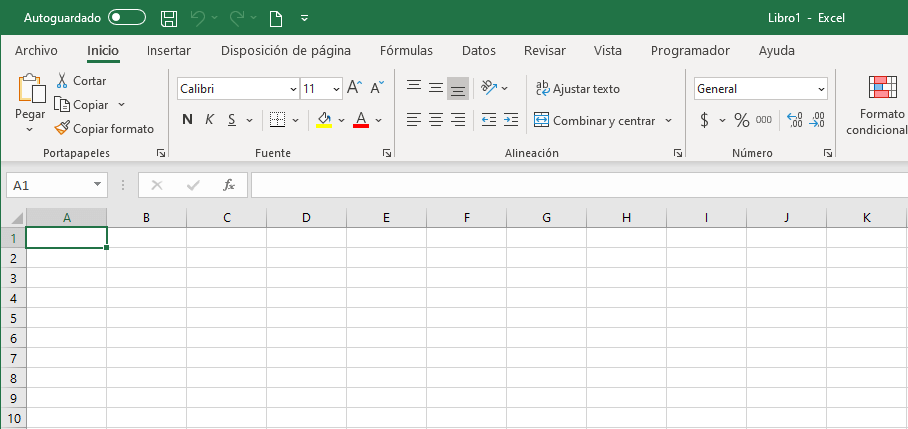This screenshot has width=908, height=429.
Task: Click Combinar y centrar button
Action: (595, 120)
